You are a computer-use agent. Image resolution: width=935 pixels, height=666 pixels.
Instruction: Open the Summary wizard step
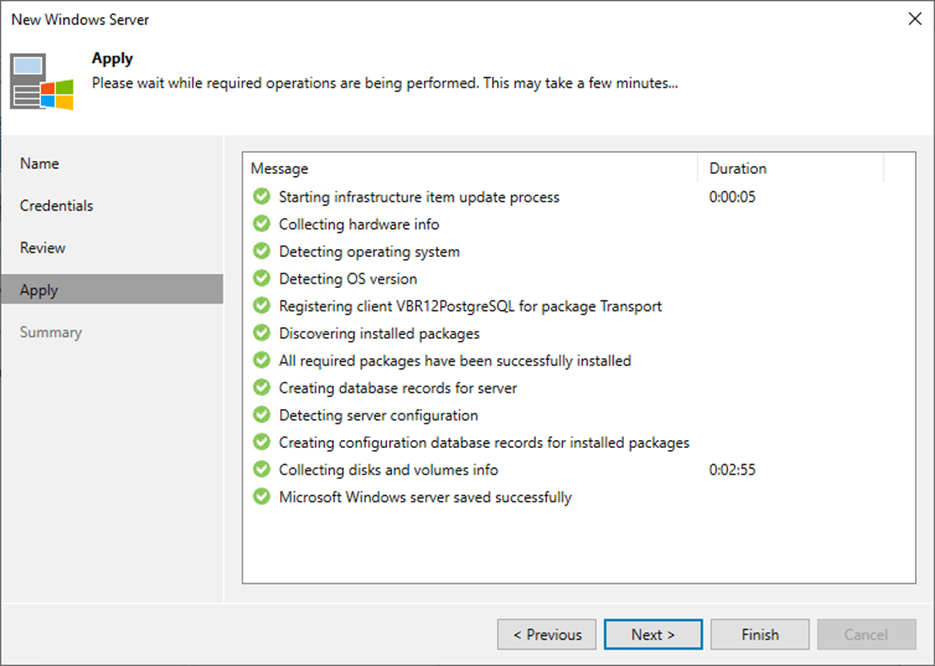51,332
